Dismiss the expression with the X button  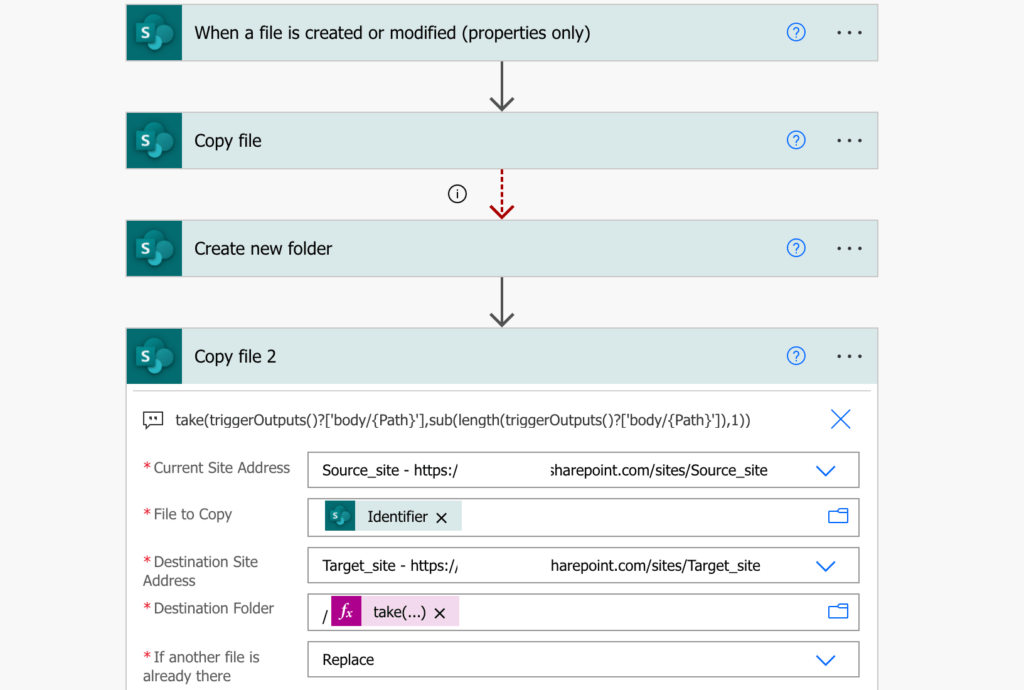click(x=839, y=419)
